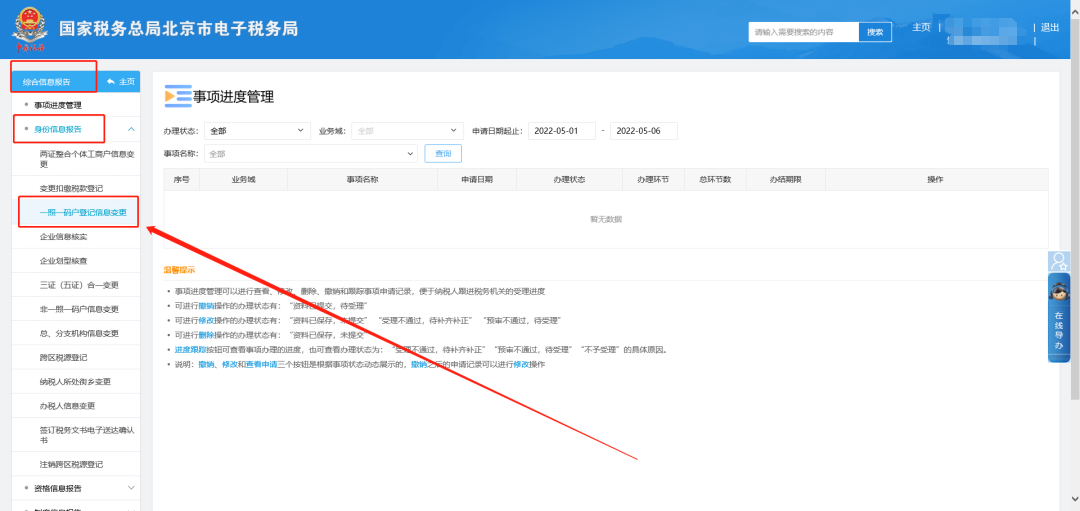Focus the header search input box
Screen dimensions: 1080x511
click(803, 32)
